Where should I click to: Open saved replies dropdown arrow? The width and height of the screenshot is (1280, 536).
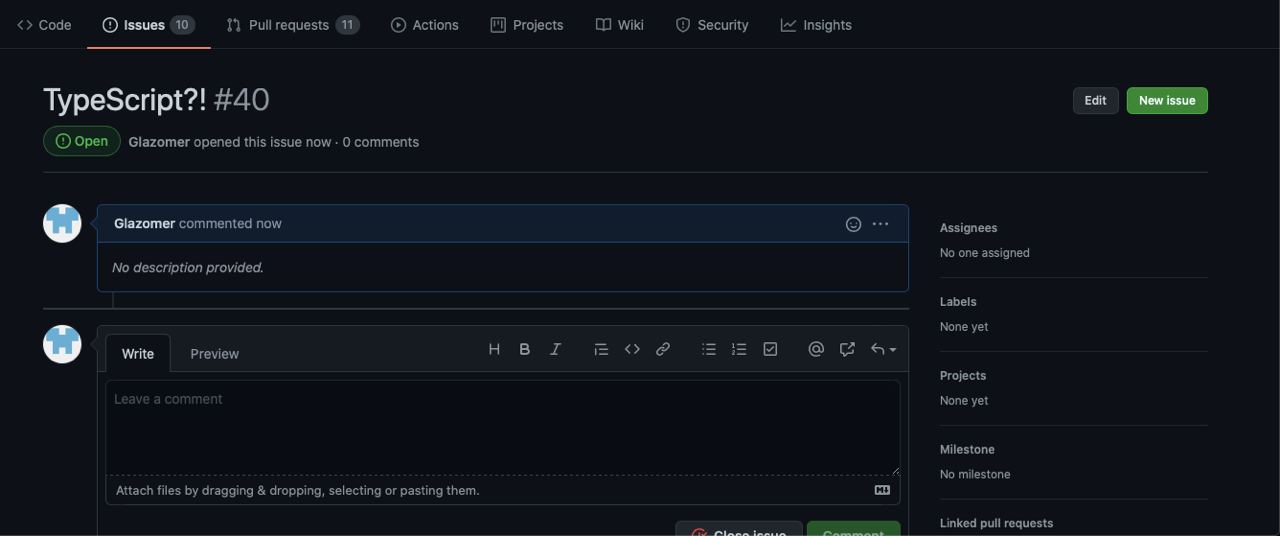[x=883, y=349]
